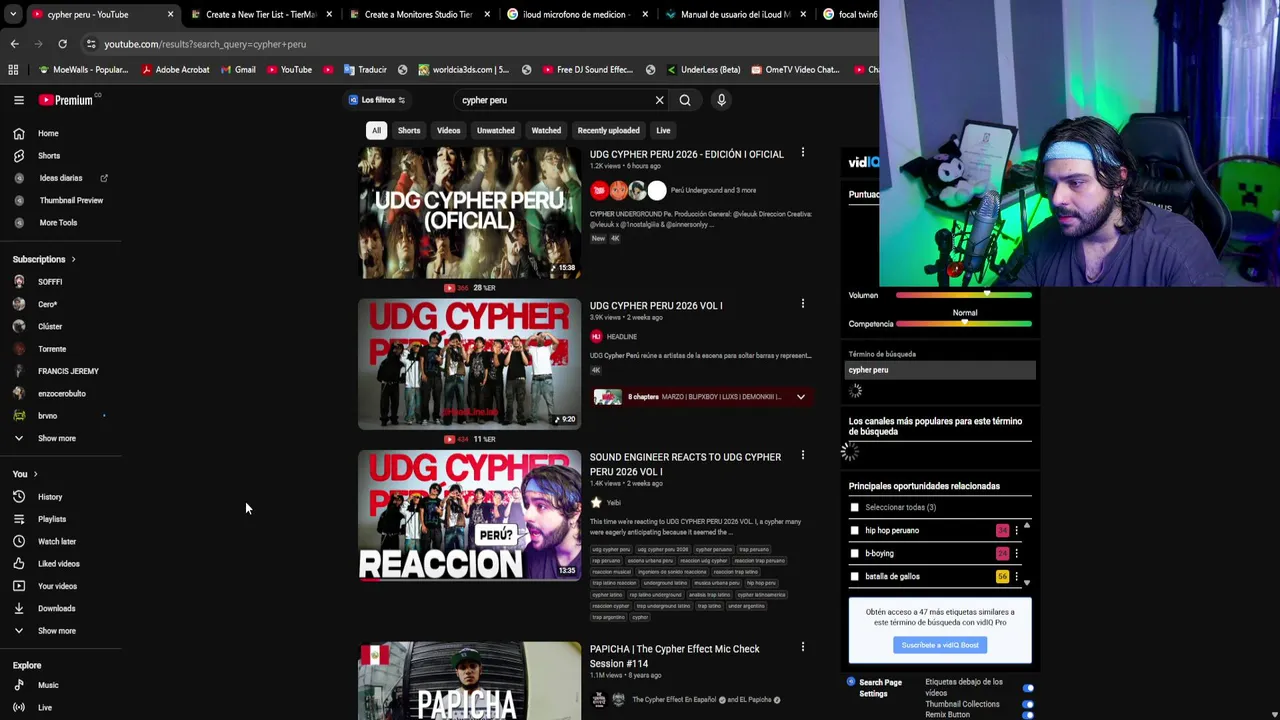
Task: Open options dots for b-boying tag
Action: pyautogui.click(x=1016, y=553)
